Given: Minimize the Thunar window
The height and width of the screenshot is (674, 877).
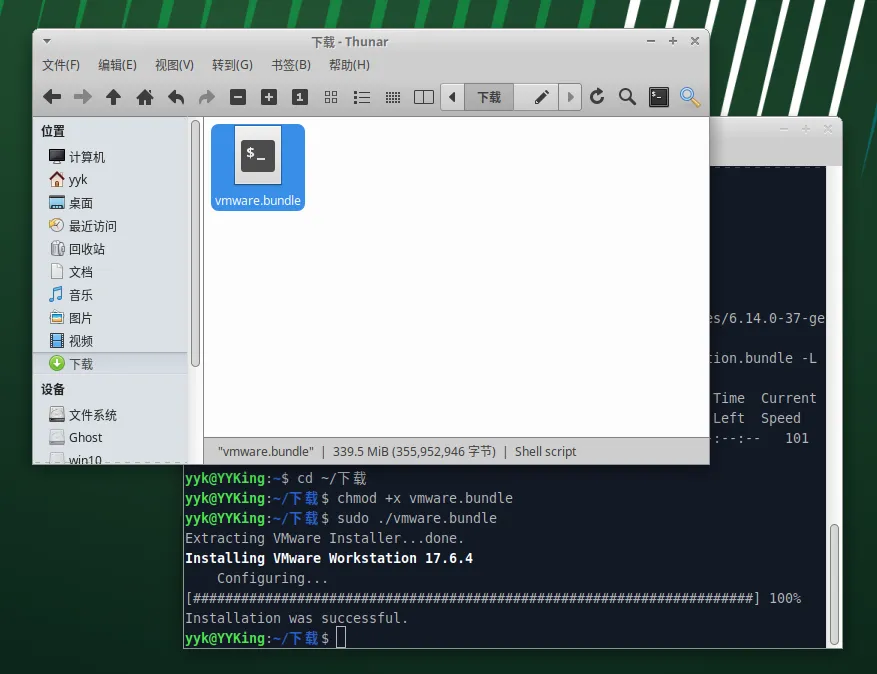Looking at the screenshot, I should pyautogui.click(x=650, y=41).
